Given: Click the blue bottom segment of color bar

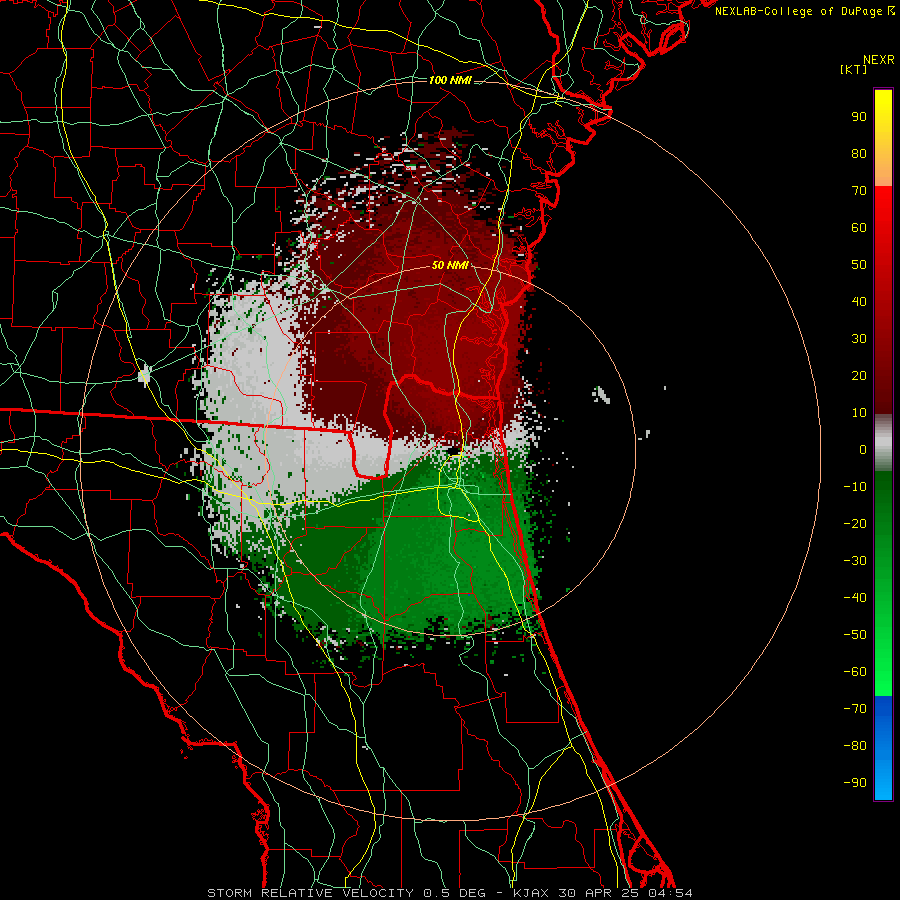Looking at the screenshot, I should point(883,748).
